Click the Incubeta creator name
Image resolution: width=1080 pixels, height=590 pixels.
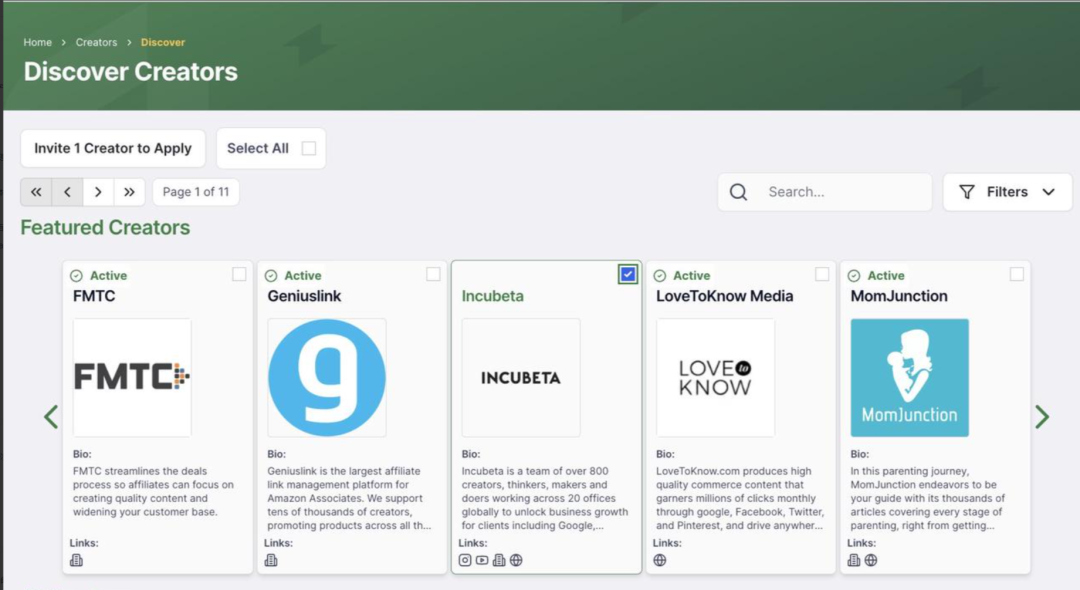[x=492, y=296]
